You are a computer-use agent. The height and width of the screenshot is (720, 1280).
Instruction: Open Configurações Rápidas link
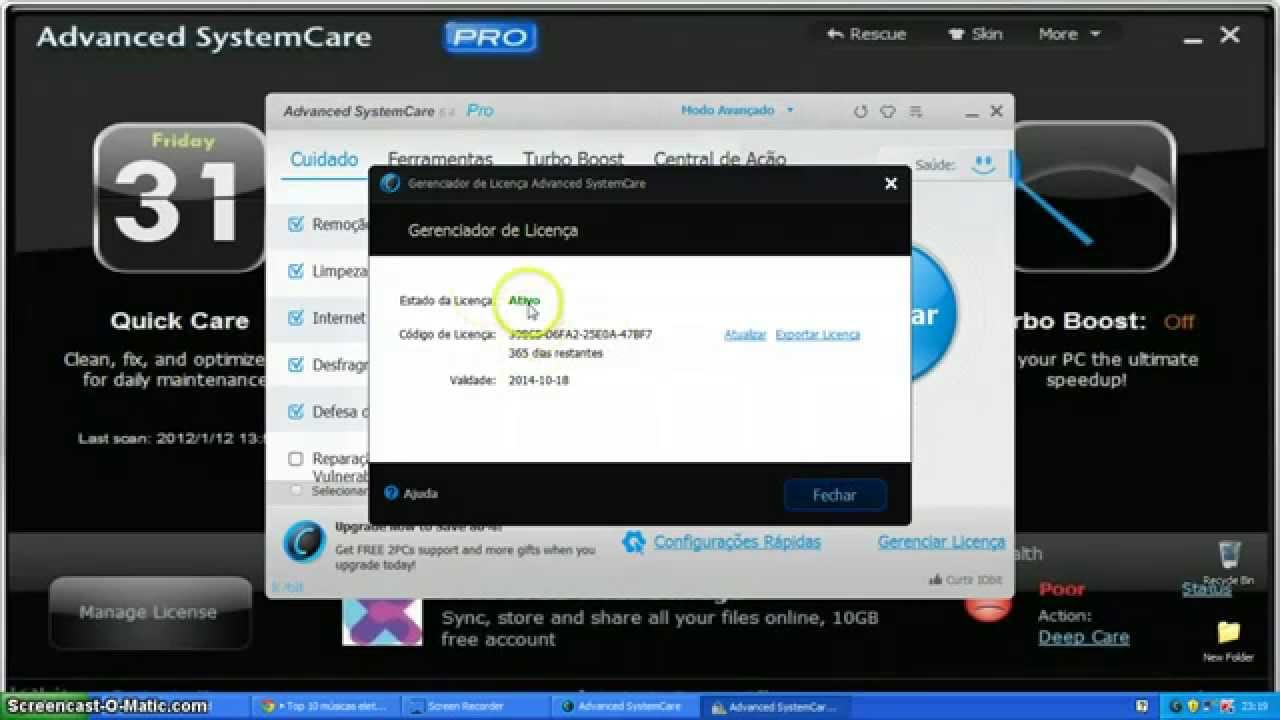(737, 542)
